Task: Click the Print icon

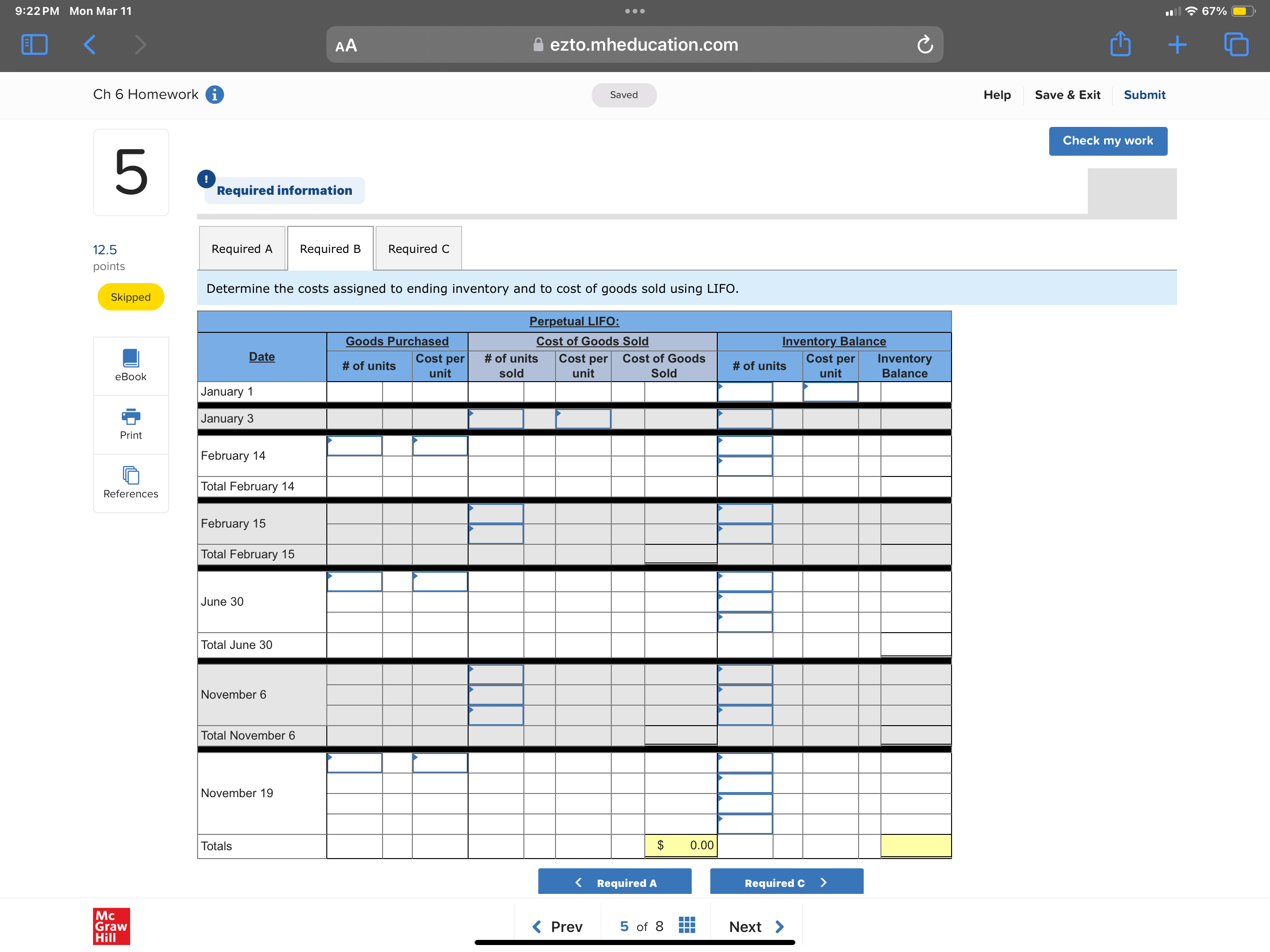Action: [130, 424]
